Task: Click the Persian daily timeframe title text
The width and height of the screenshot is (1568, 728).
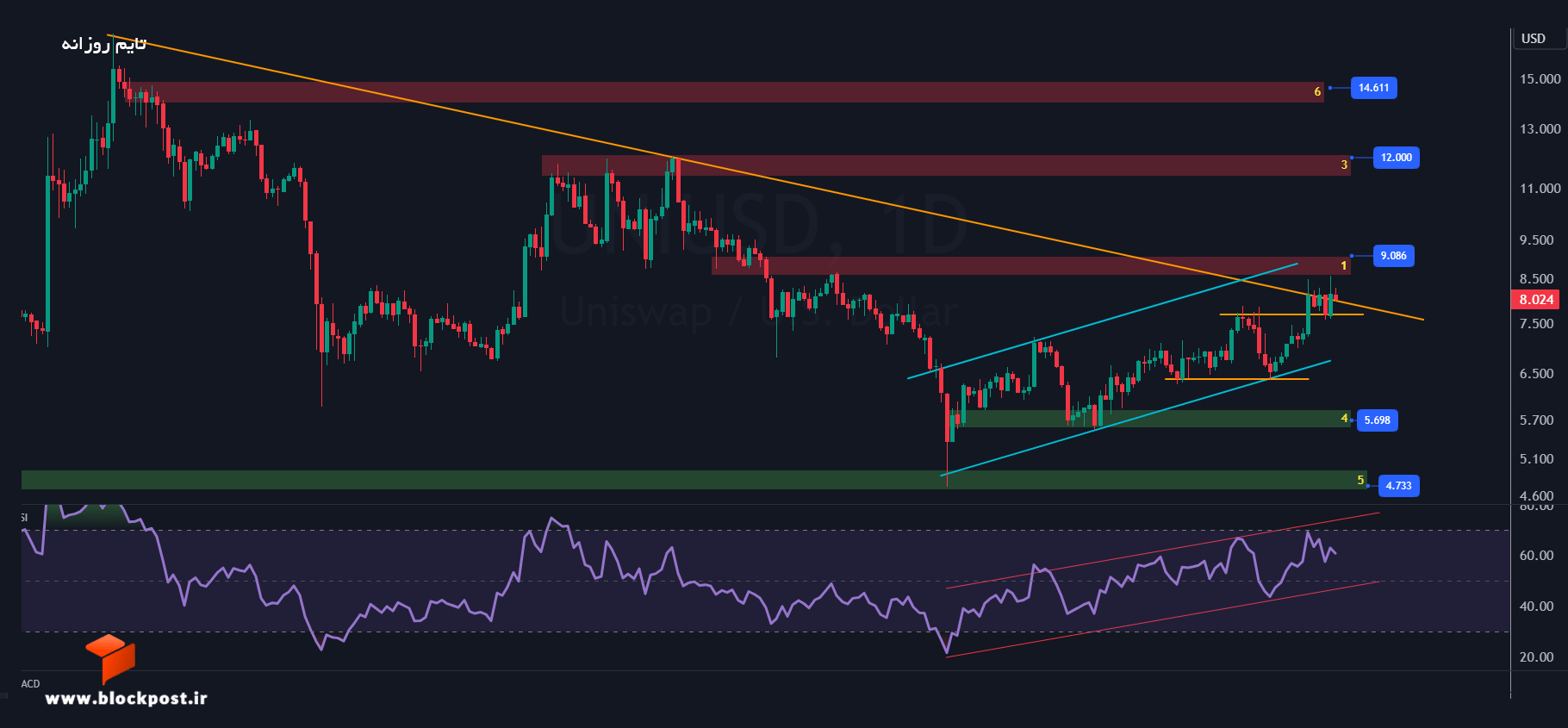Action: (x=104, y=43)
